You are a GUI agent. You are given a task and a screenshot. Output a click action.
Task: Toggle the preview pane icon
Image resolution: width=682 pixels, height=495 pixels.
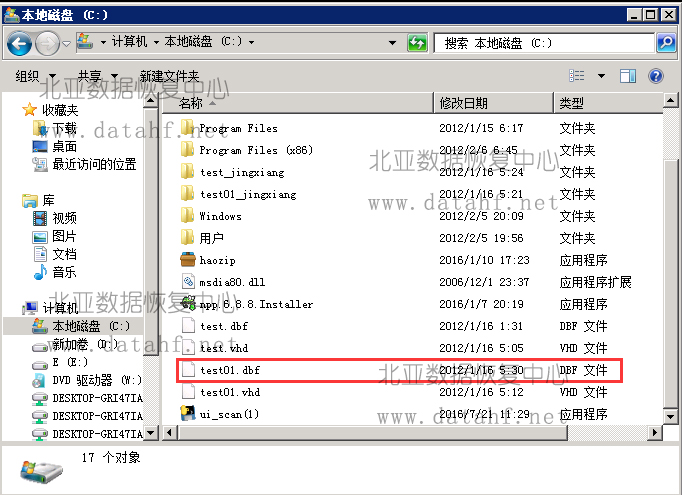point(628,76)
